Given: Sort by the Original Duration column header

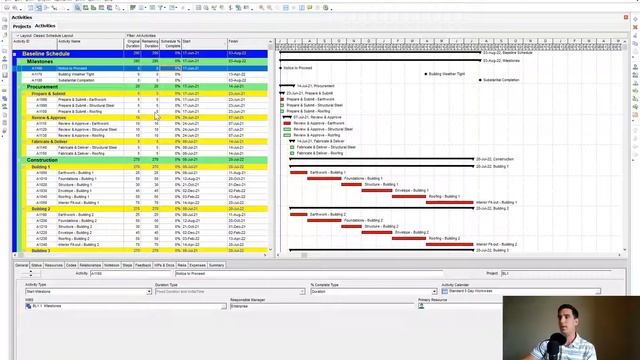Looking at the screenshot, I should point(132,44).
